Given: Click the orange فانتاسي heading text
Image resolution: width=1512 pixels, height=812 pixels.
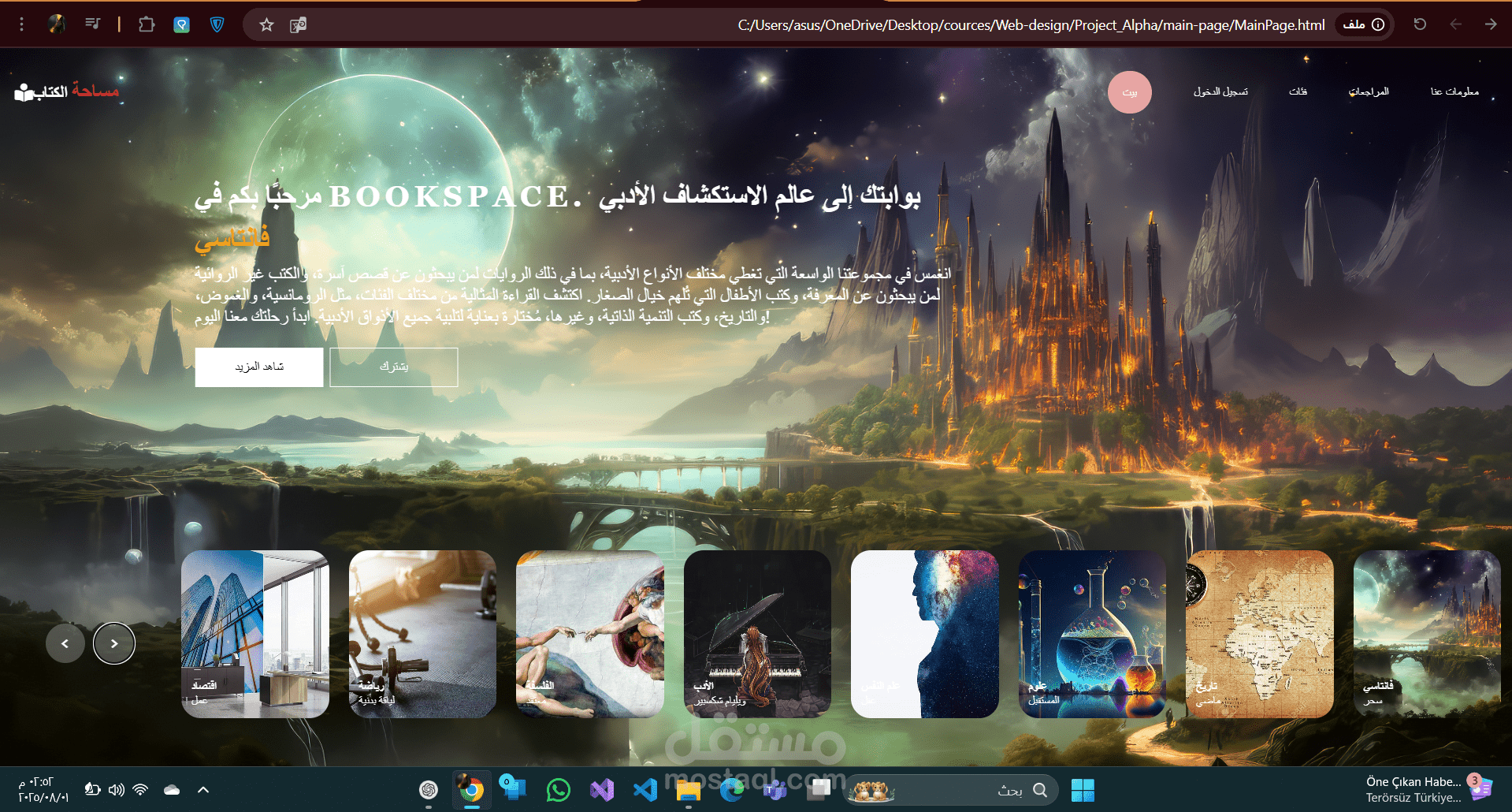Looking at the screenshot, I should pos(232,238).
